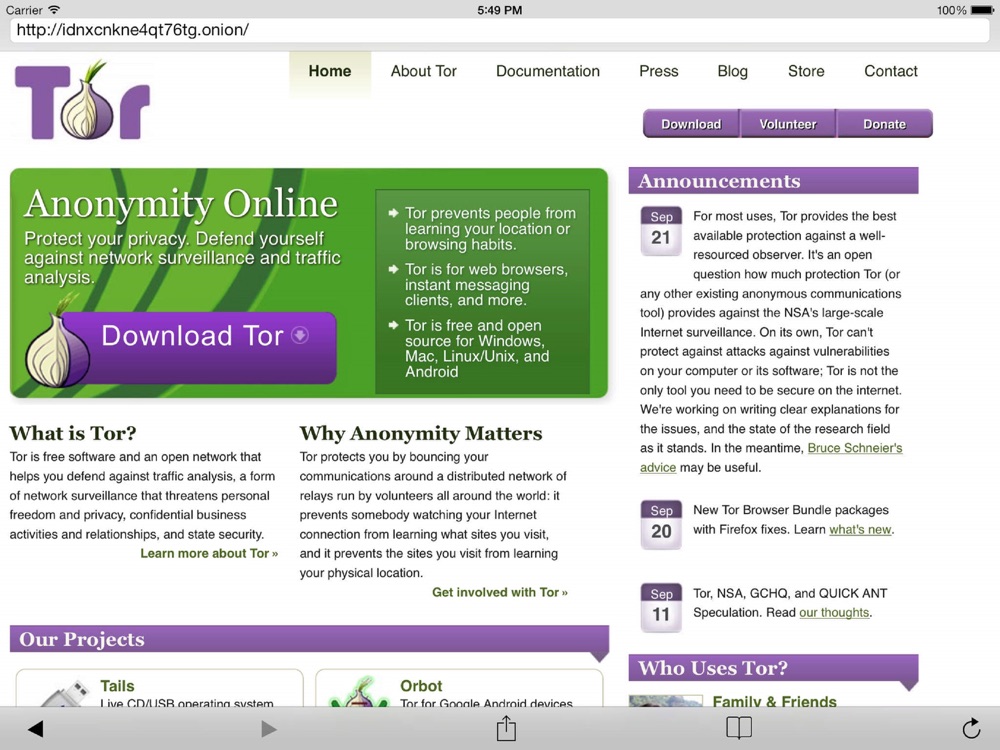Open the Blog nav item
Screen dimensions: 1000x750
(732, 71)
